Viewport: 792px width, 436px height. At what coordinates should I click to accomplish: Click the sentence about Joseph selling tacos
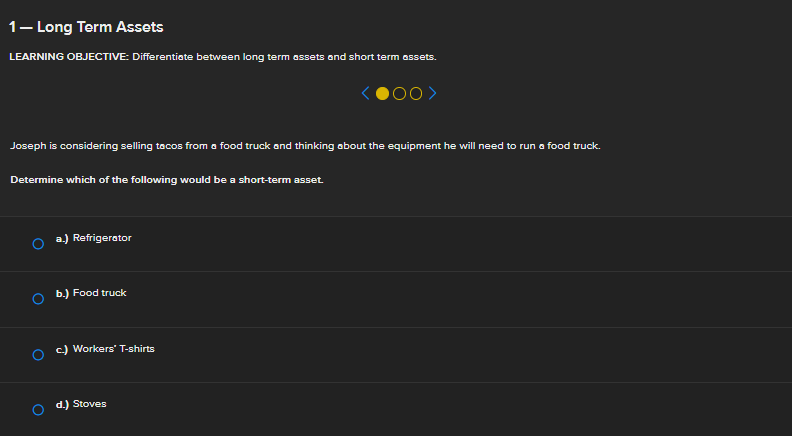[x=305, y=146]
